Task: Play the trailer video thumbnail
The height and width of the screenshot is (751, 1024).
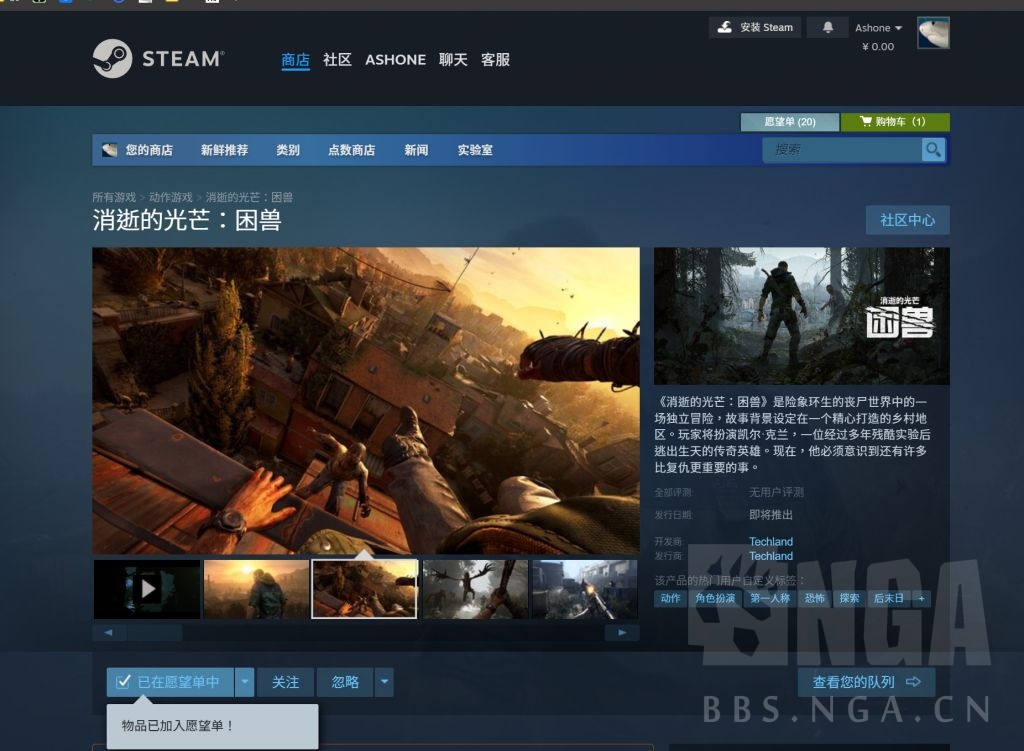Action: pos(148,589)
